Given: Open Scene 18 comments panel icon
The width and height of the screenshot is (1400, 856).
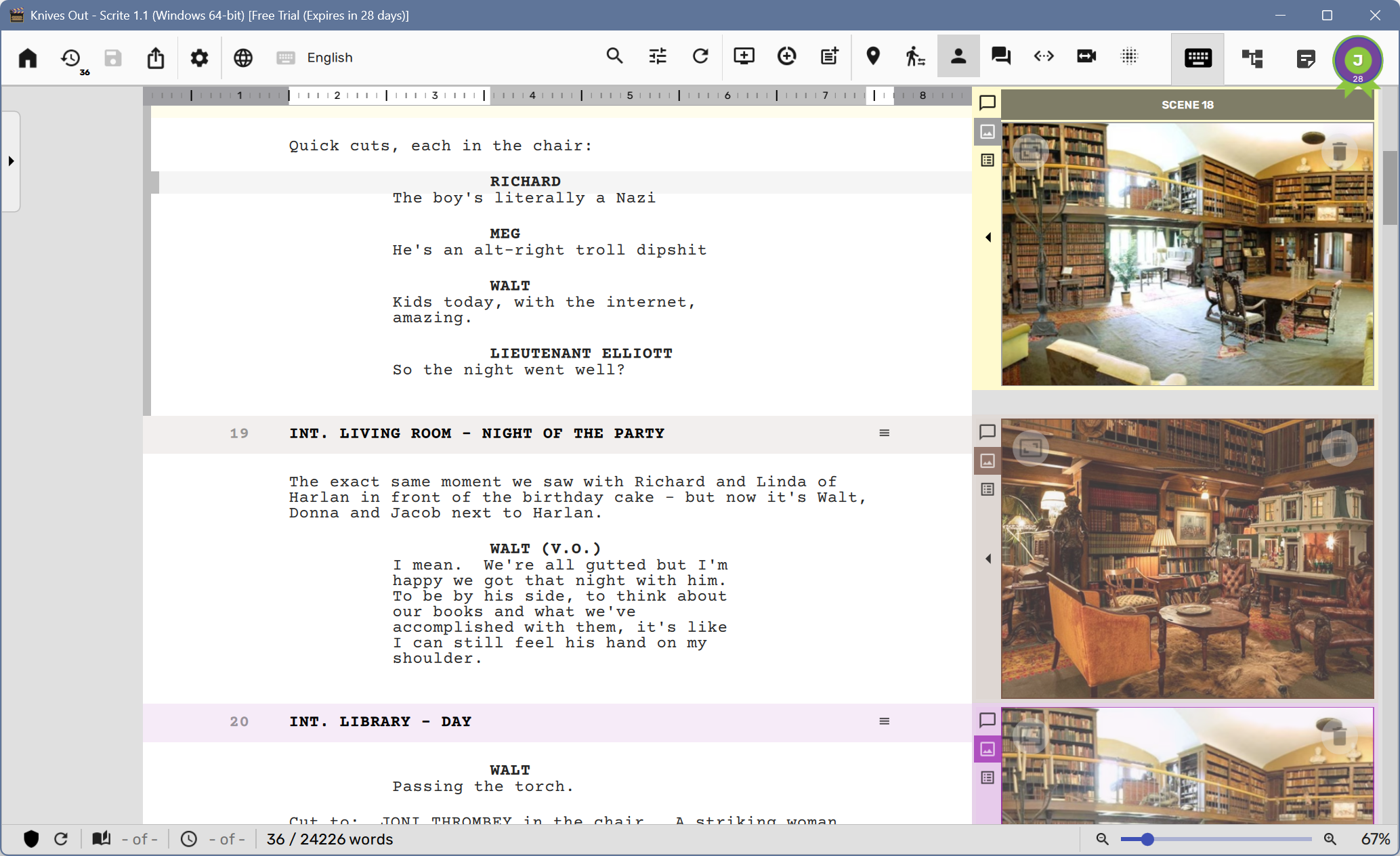Looking at the screenshot, I should 988,103.
